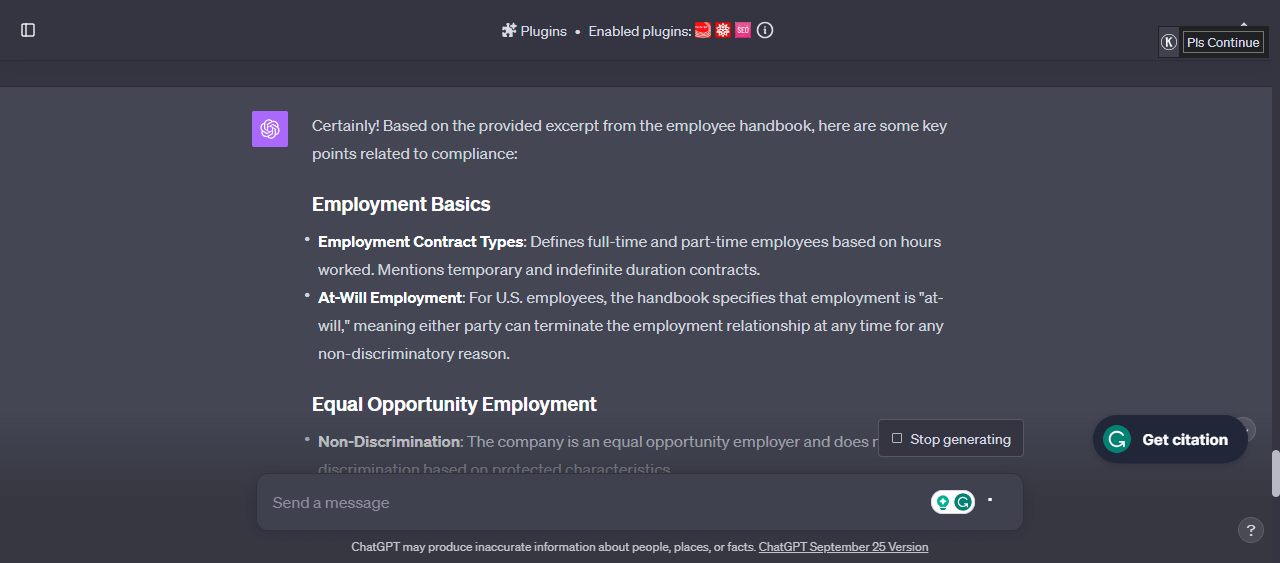1280x563 pixels.
Task: Click Stop generating button
Action: [x=951, y=438]
